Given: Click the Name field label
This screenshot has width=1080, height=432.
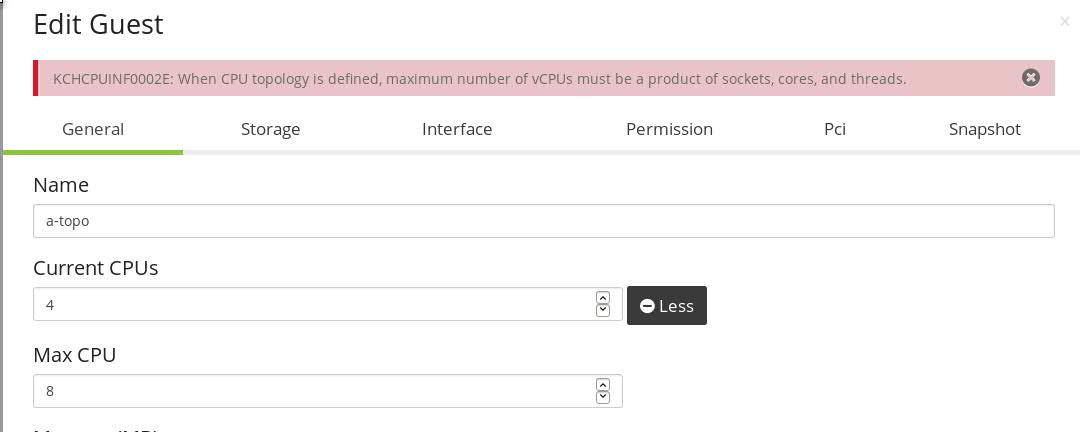Looking at the screenshot, I should click(x=61, y=185).
